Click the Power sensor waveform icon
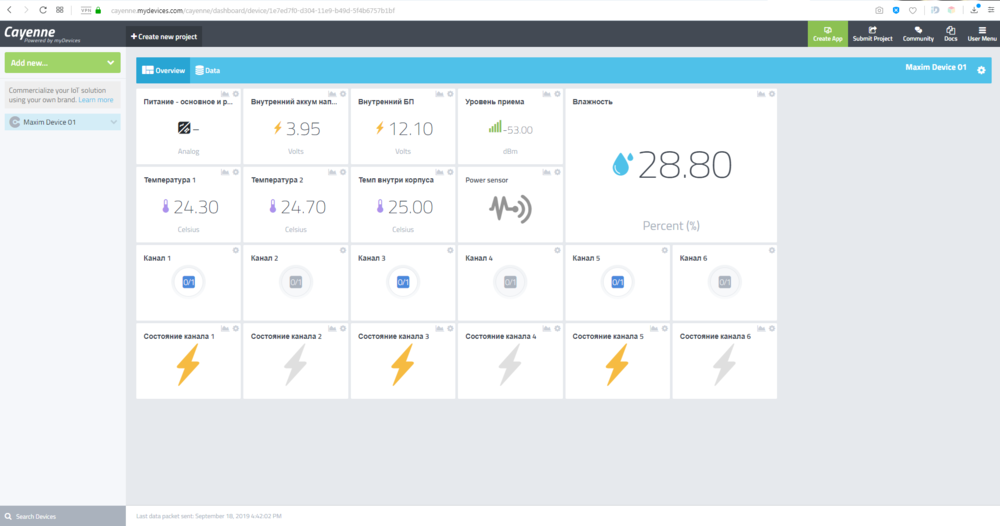 pyautogui.click(x=510, y=208)
